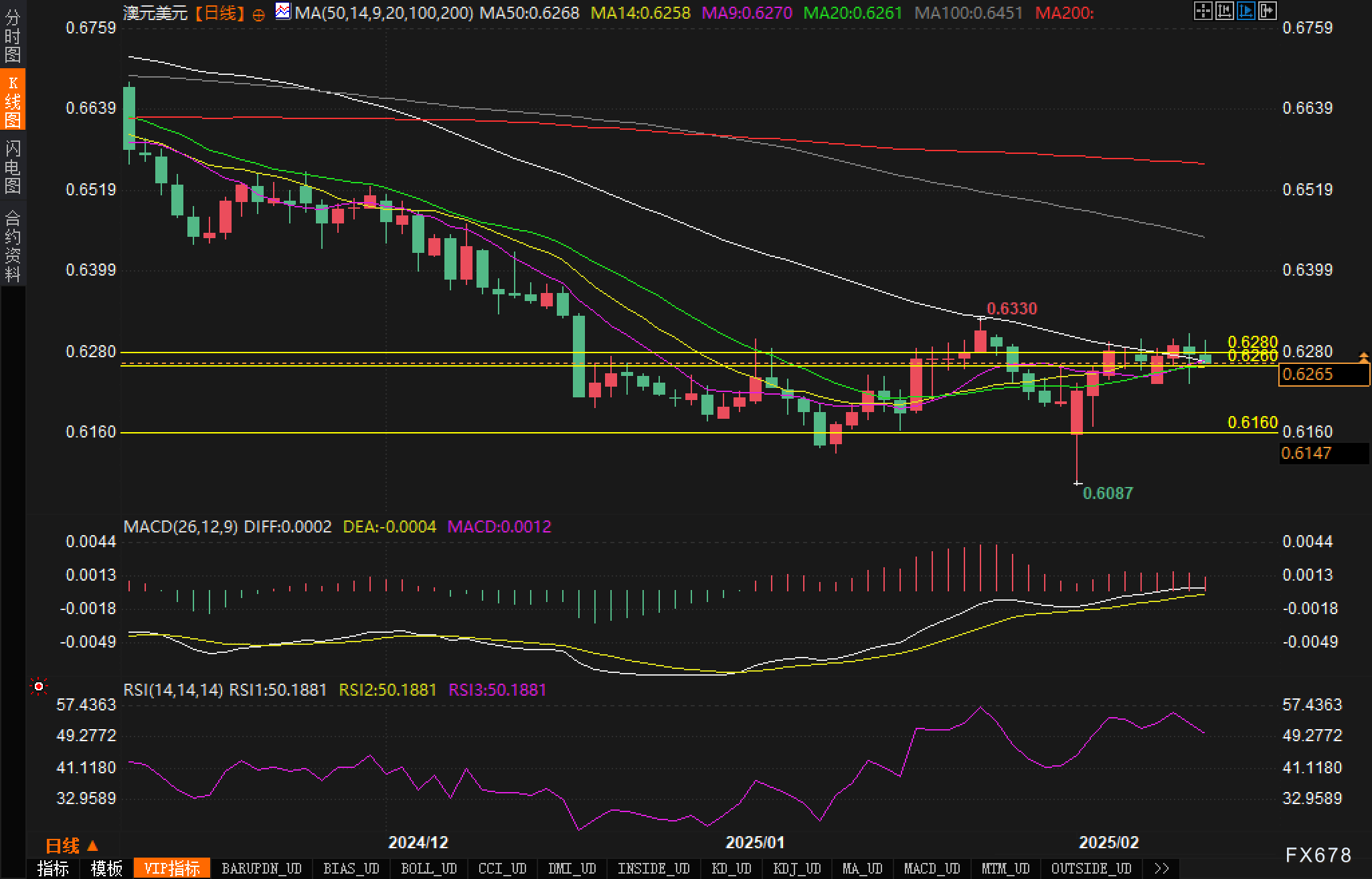Image resolution: width=1372 pixels, height=879 pixels.
Task: Click the scroll-to-right arrow icon at top right
Action: coord(1267,11)
